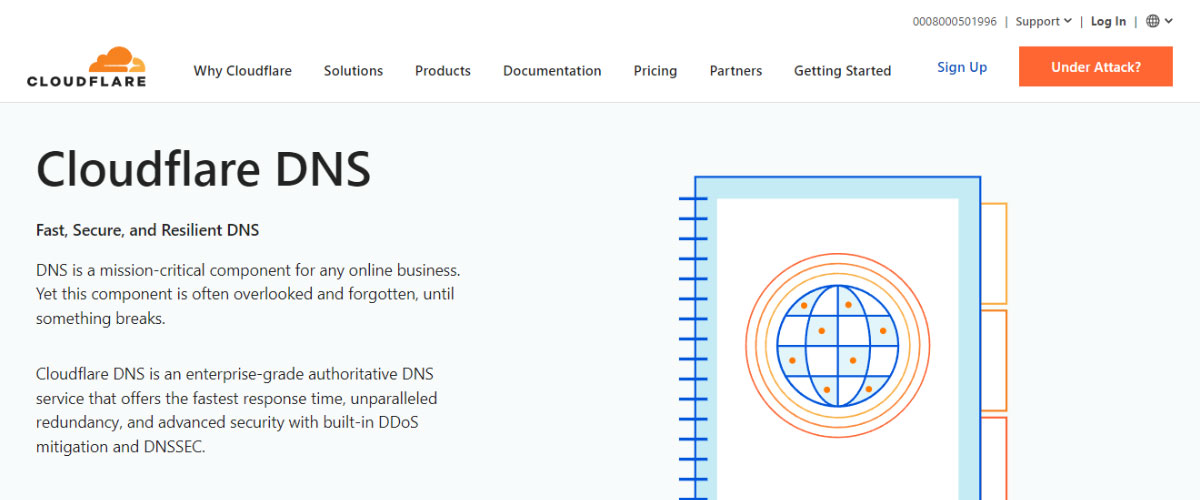Open the Solutions menu

pos(353,71)
